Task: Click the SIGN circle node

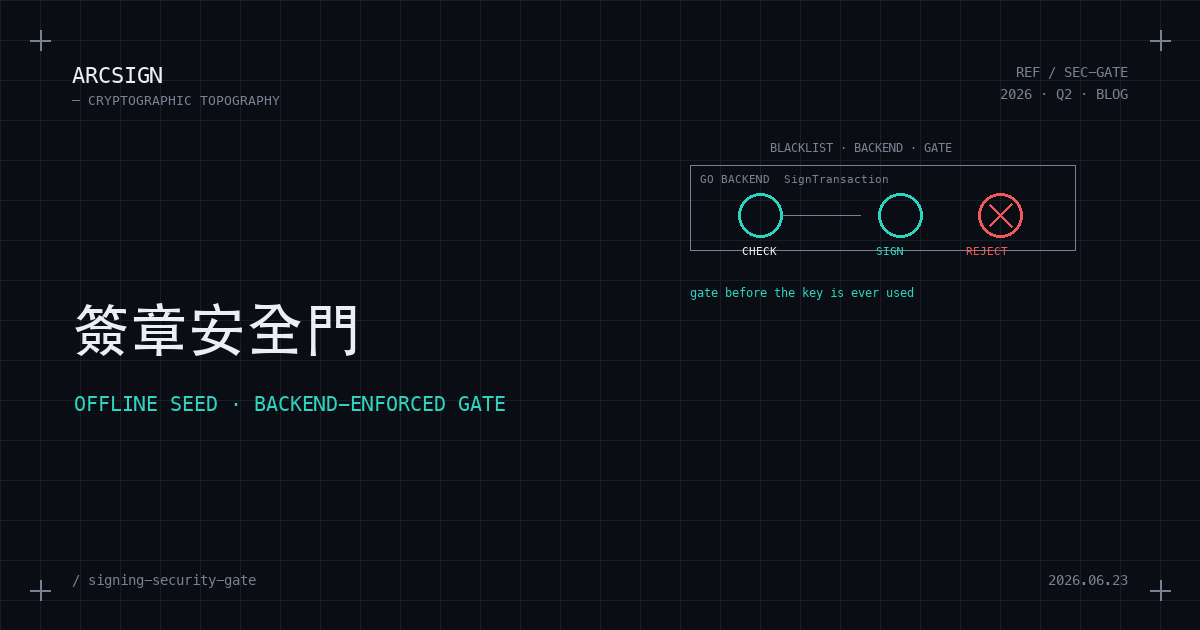Action: (900, 215)
